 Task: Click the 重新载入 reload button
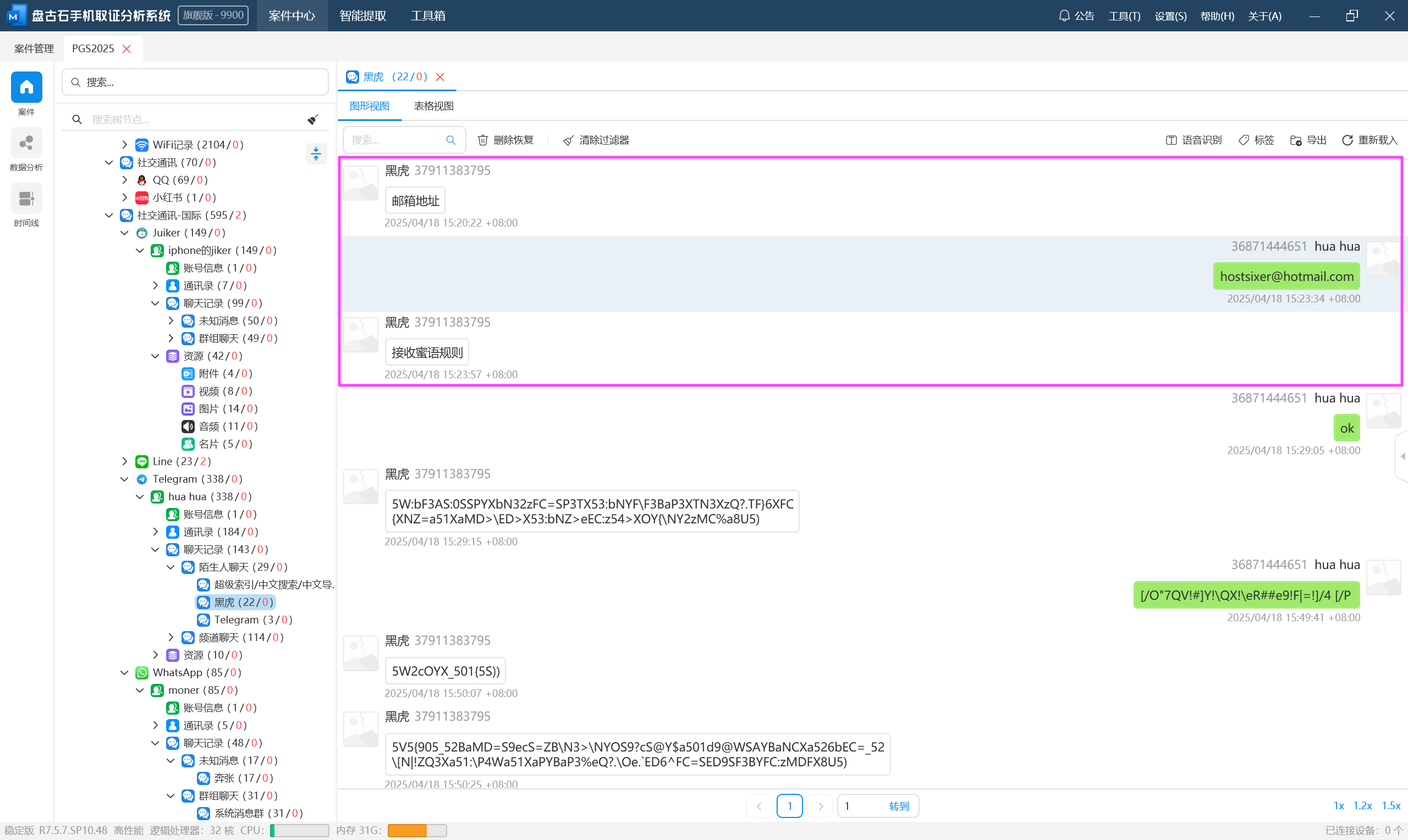(x=1369, y=140)
